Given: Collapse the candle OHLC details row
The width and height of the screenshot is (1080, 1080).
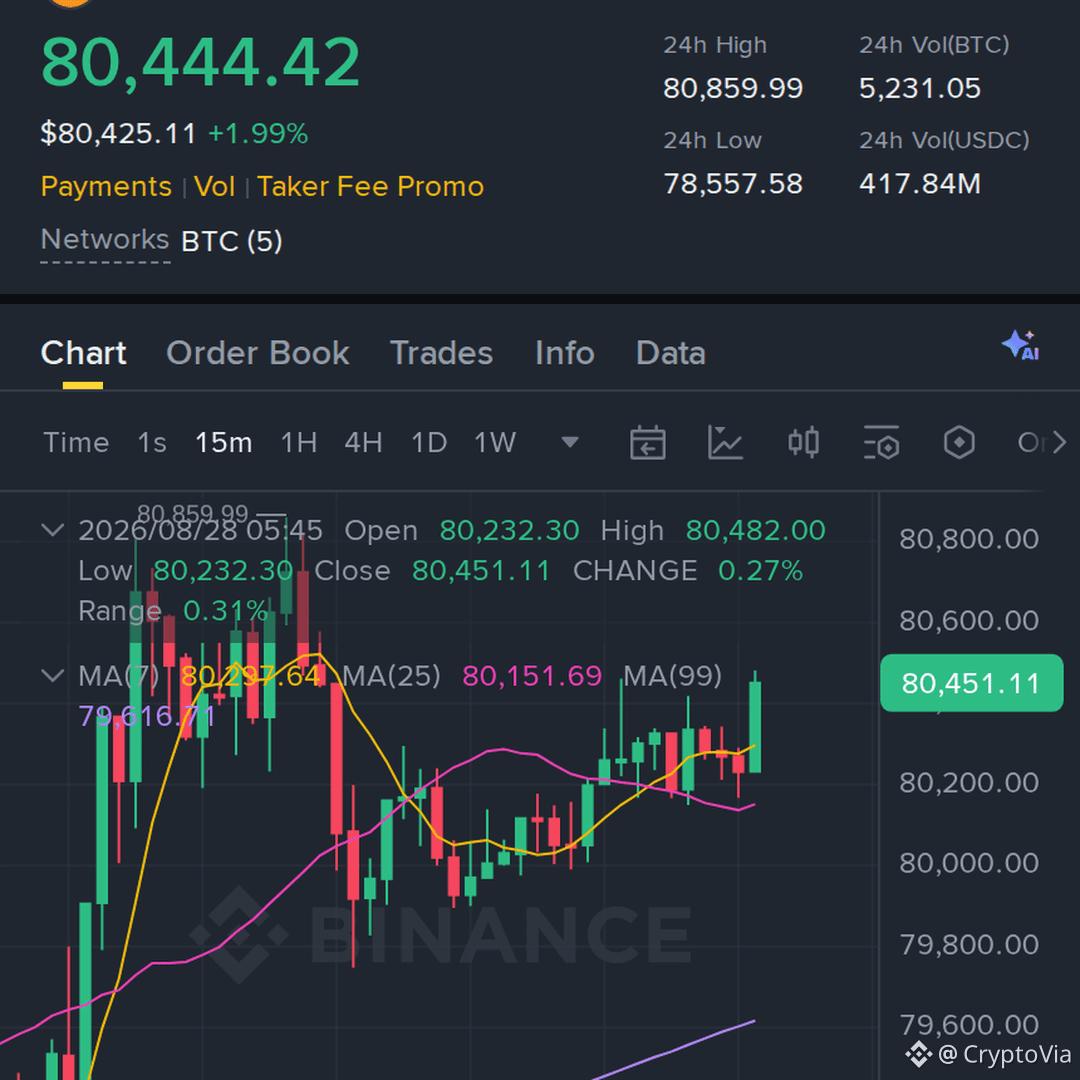Looking at the screenshot, I should tap(53, 530).
